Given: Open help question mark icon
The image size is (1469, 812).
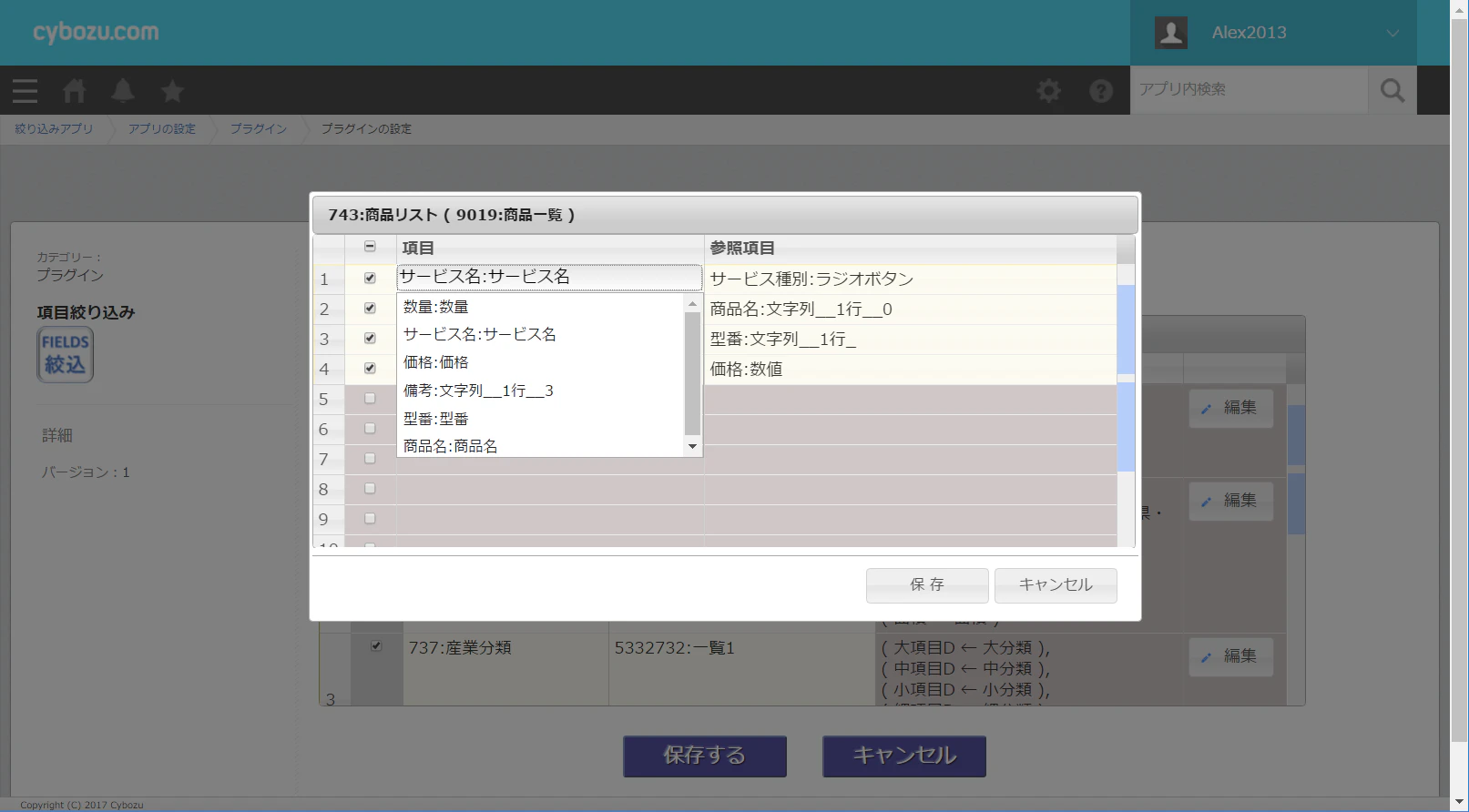Looking at the screenshot, I should (1101, 91).
